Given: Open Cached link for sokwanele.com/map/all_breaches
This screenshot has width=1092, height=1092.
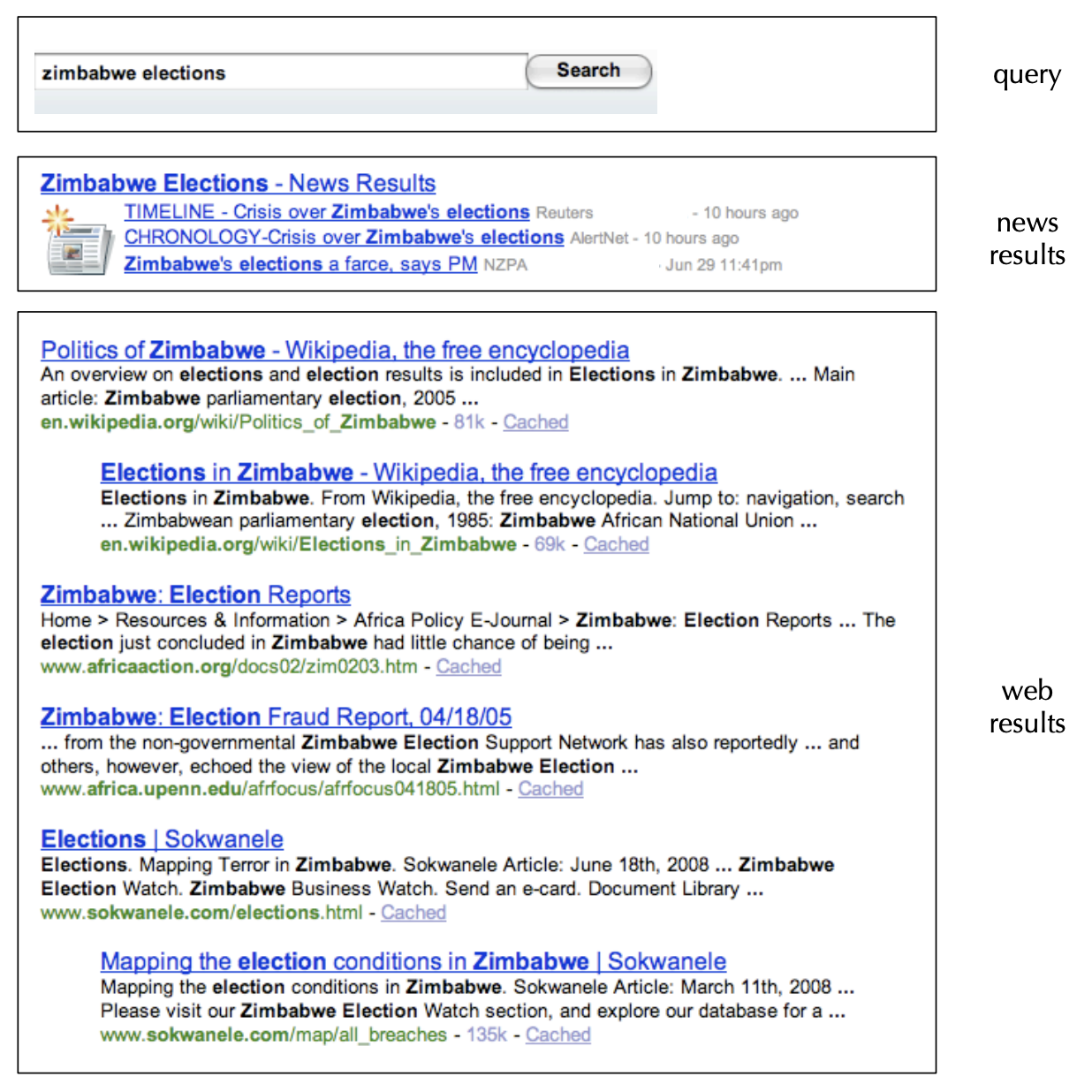Looking at the screenshot, I should coord(558,1035).
